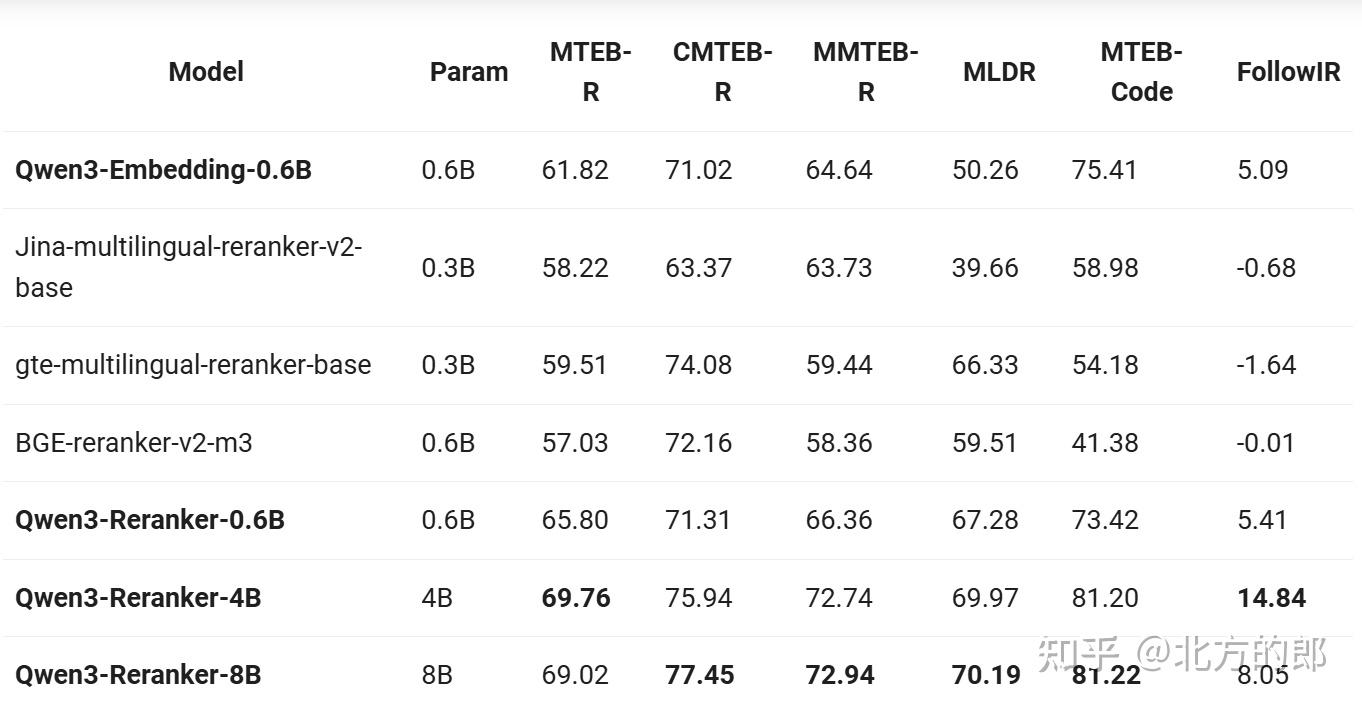Select the Qwen3-Reranker-0.6B model name
The height and width of the screenshot is (709, 1362).
[150, 520]
